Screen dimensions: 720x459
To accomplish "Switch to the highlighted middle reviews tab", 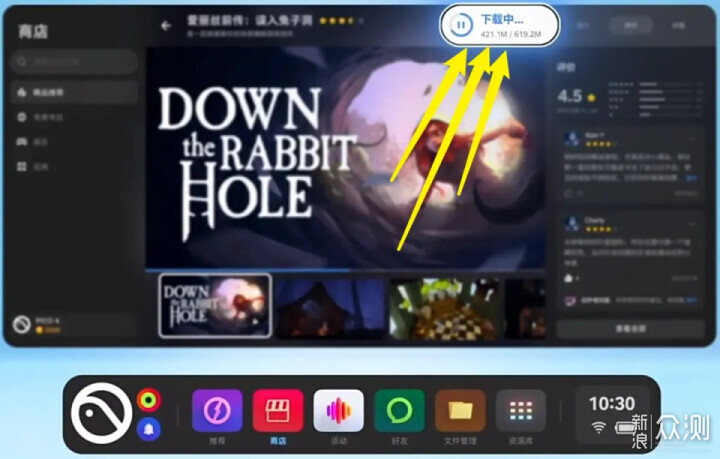I will point(631,26).
